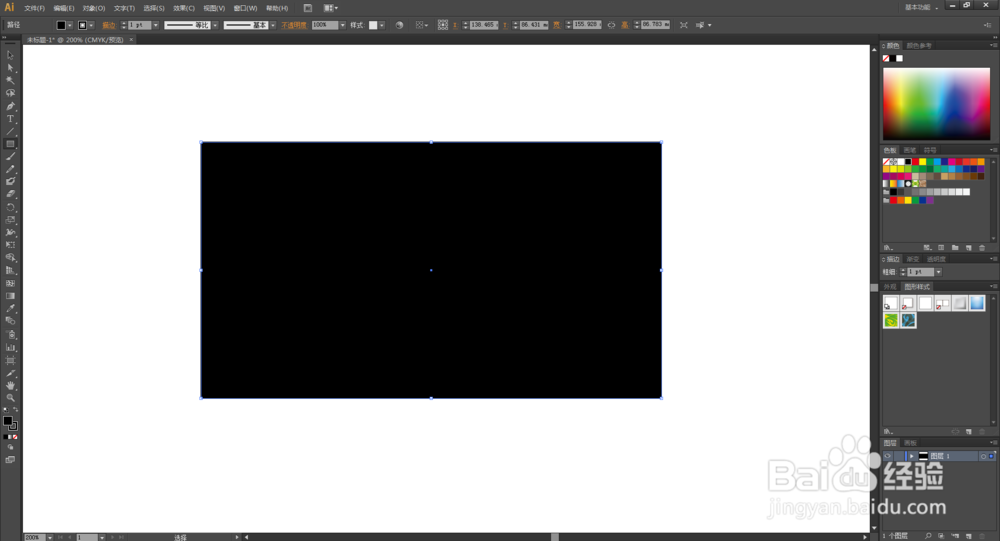Select the Pencil tool
This screenshot has width=1000, height=541.
[10, 170]
